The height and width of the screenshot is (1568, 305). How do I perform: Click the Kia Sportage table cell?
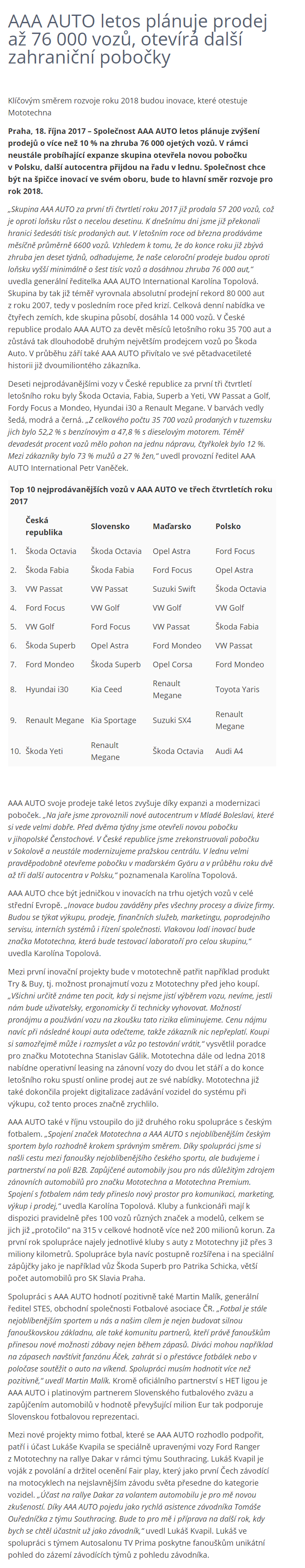(113, 720)
